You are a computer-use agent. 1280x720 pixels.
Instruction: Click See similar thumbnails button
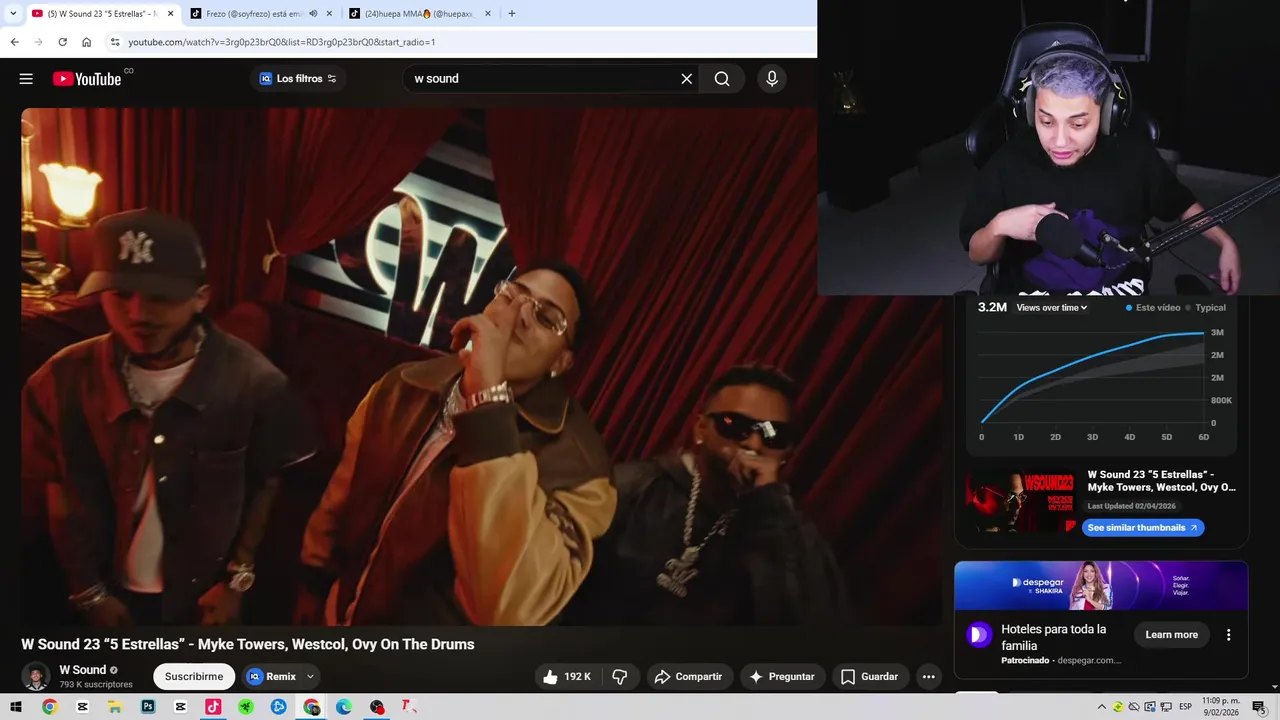point(1142,528)
